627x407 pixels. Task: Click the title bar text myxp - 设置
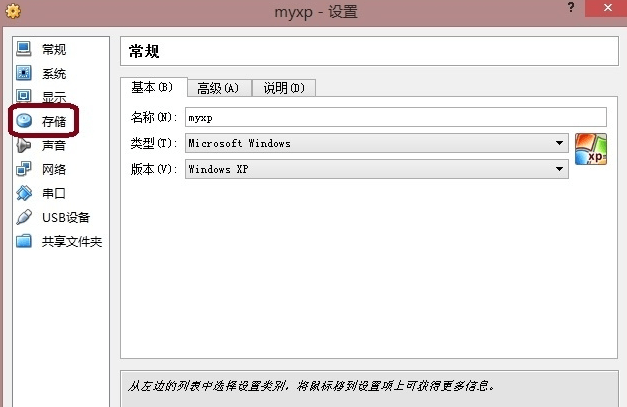(315, 12)
